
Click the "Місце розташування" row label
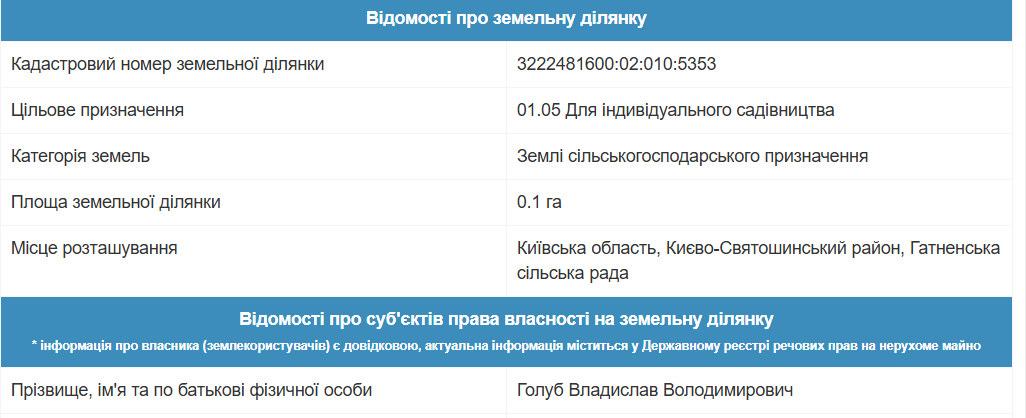[x=94, y=248]
